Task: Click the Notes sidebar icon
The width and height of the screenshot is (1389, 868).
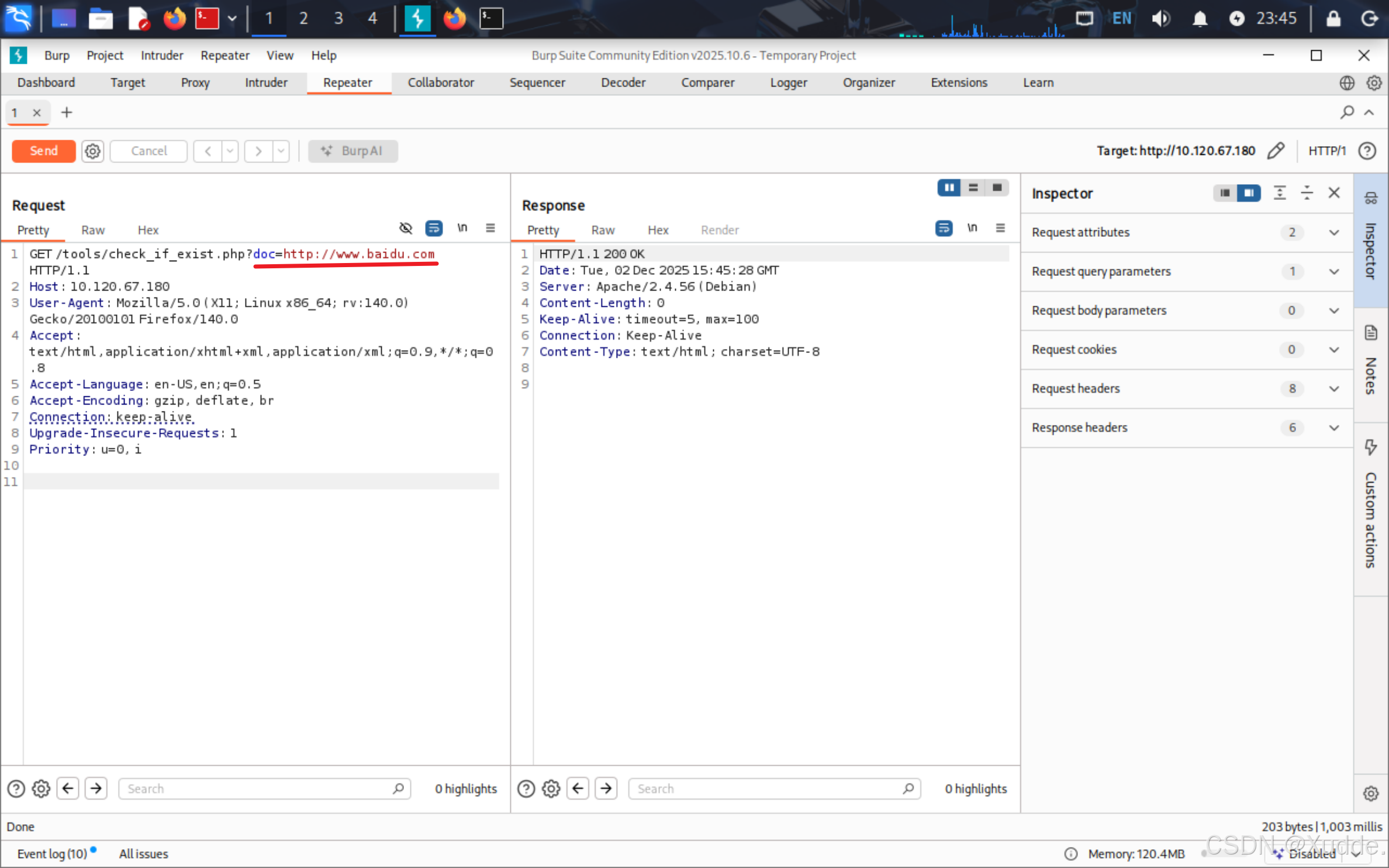Action: tap(1371, 333)
